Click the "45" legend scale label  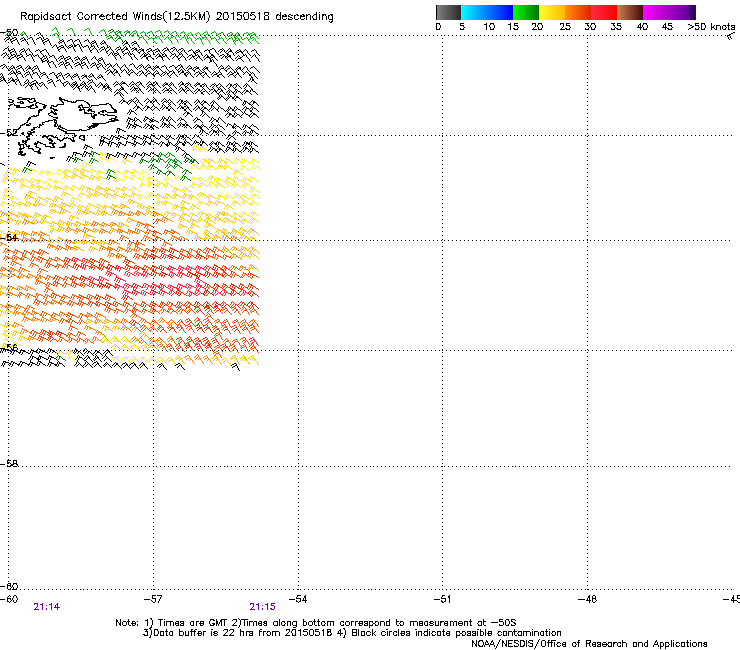pos(667,27)
